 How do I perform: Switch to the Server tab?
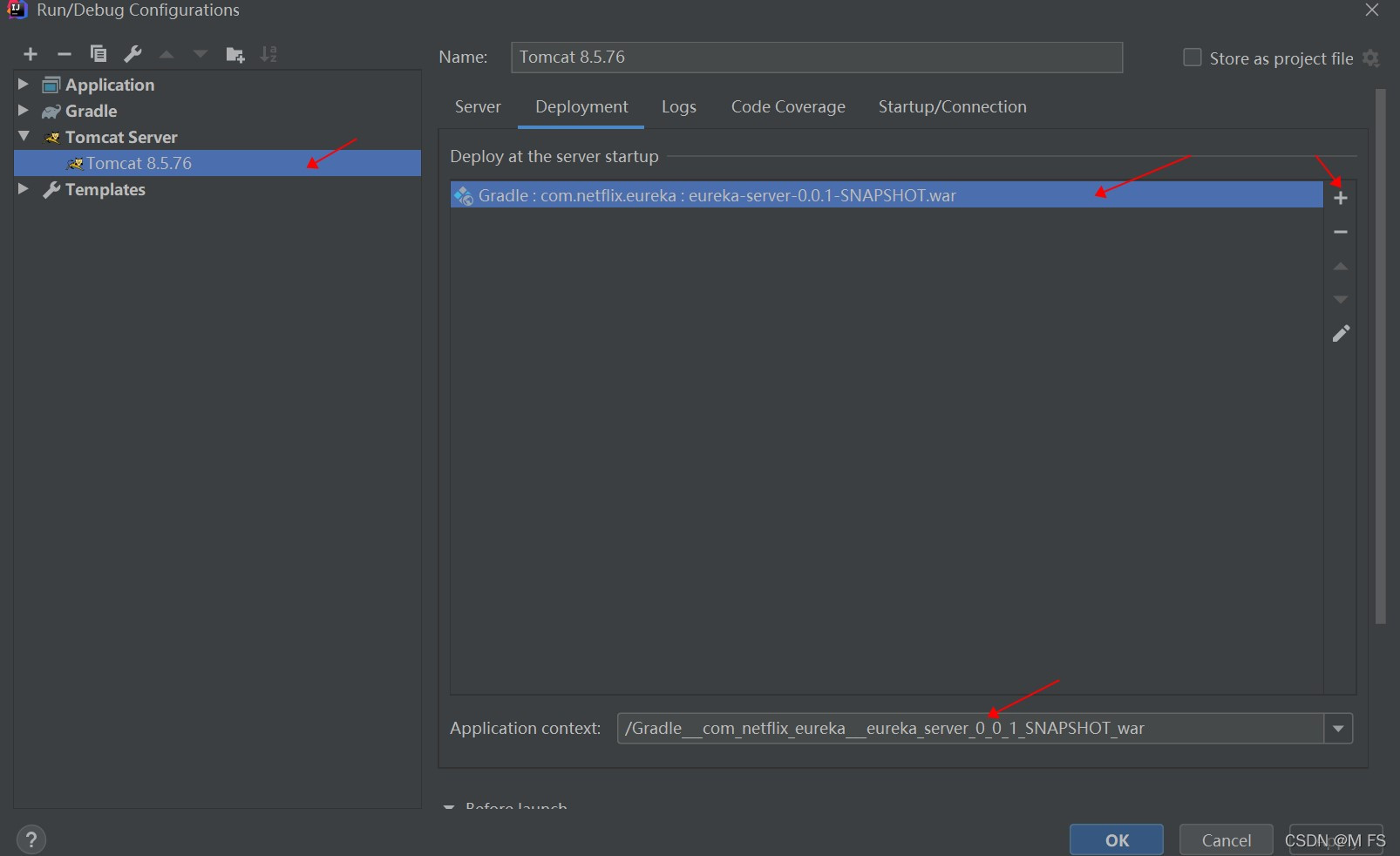[x=478, y=106]
